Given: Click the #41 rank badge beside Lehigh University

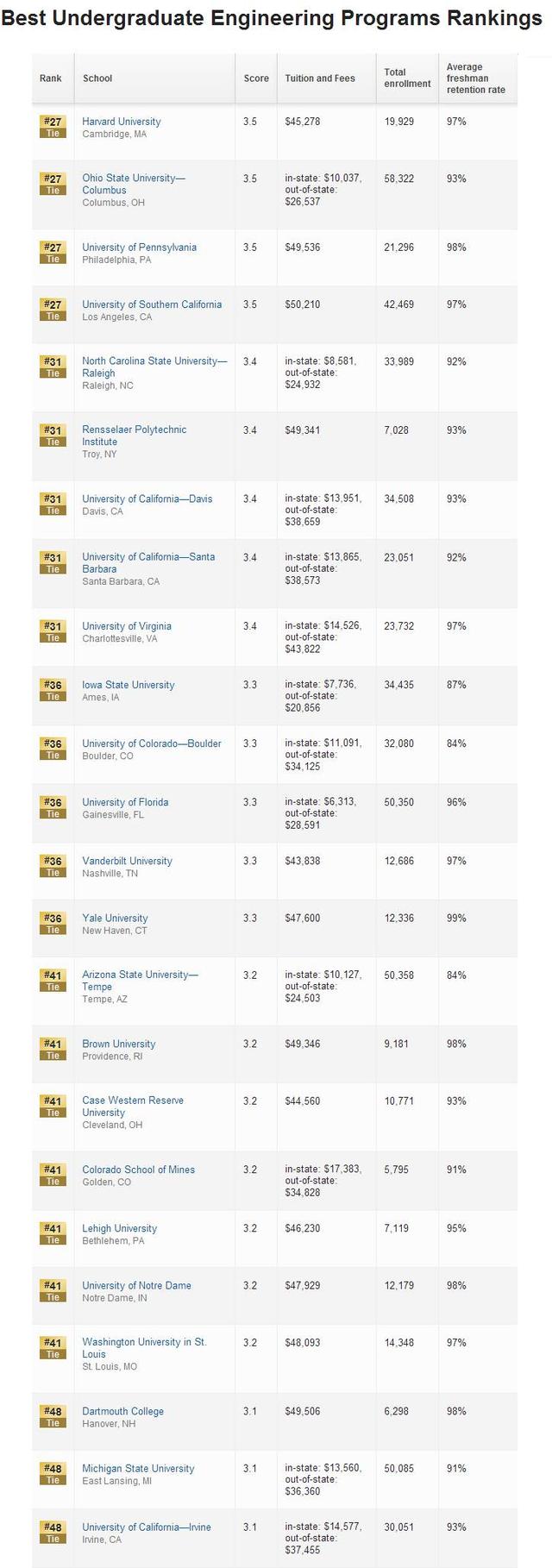Looking at the screenshot, I should (x=53, y=1233).
